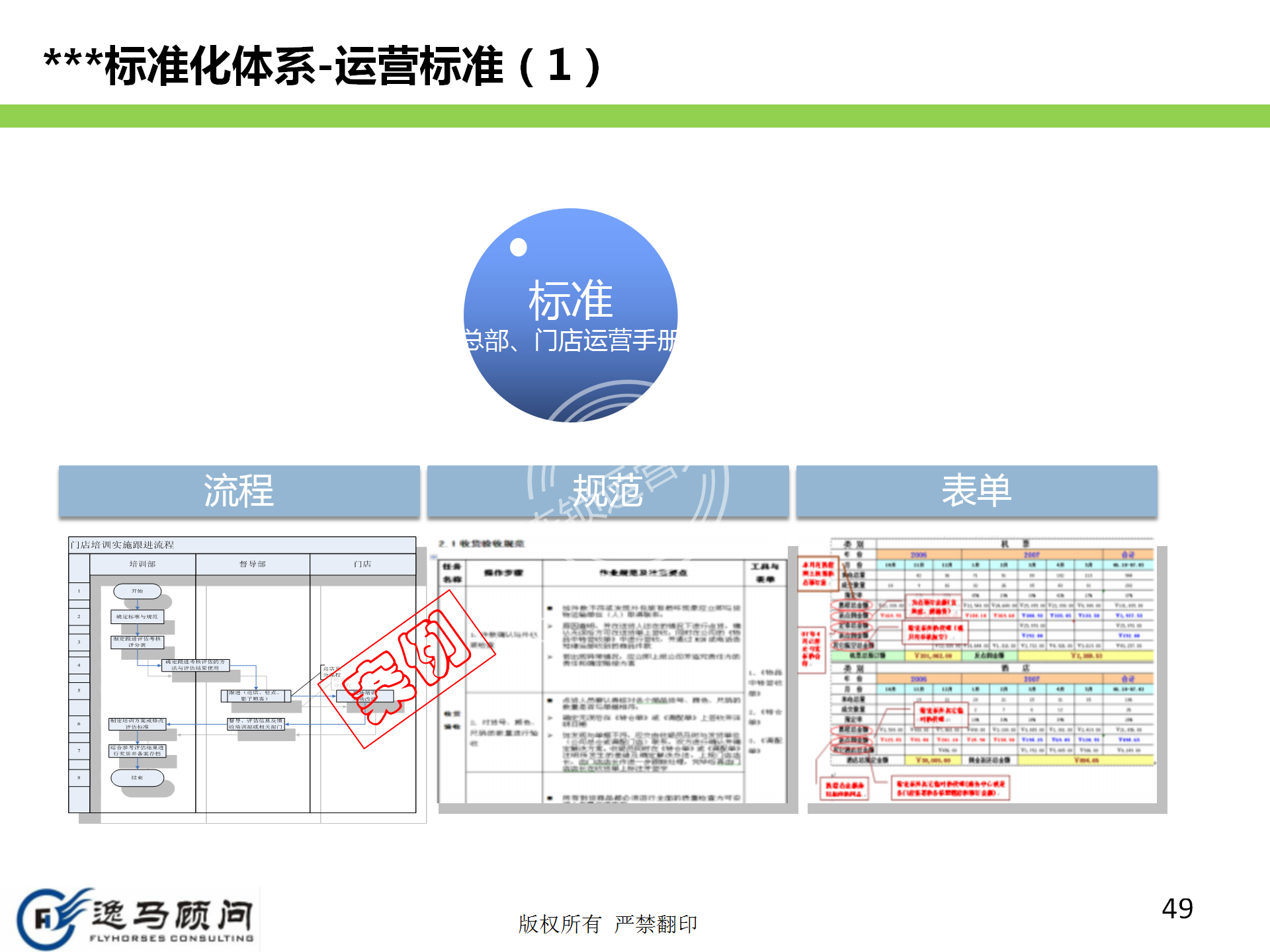The height and width of the screenshot is (952, 1270).
Task: Click the white dot on blue circle
Action: (x=519, y=247)
